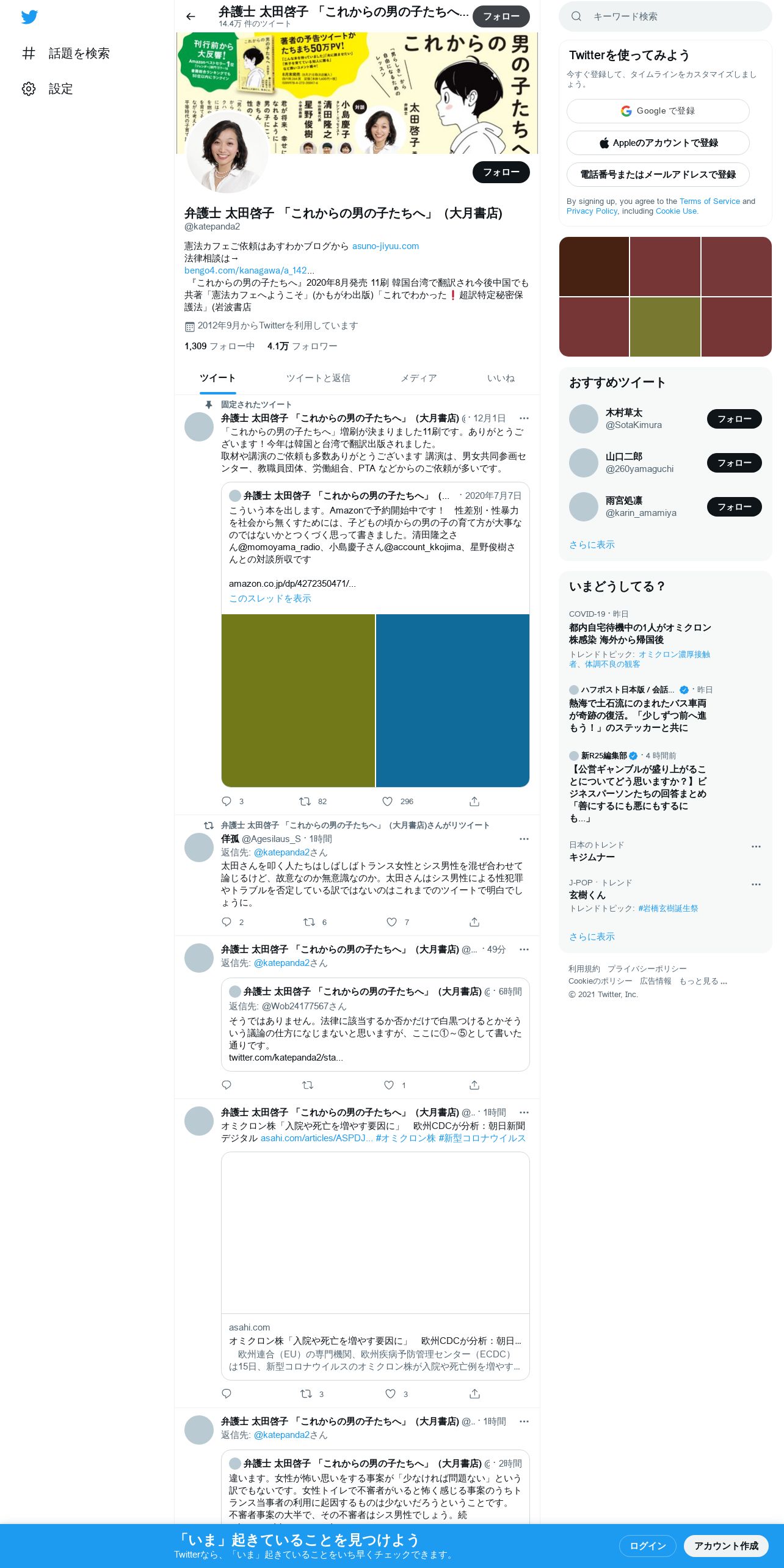784x1568 pixels.
Task: Retweet the オミクロン株 asahi tweet
Action: [306, 1394]
